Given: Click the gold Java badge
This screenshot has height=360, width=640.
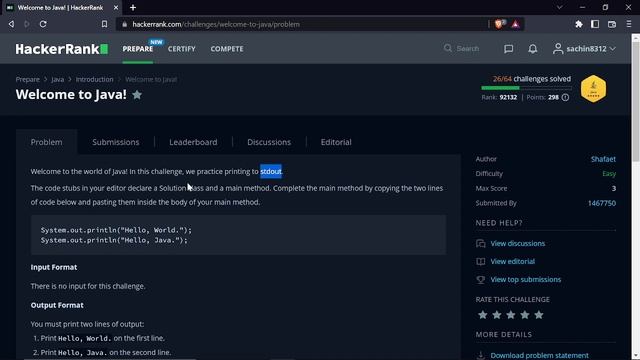Looking at the screenshot, I should (593, 89).
